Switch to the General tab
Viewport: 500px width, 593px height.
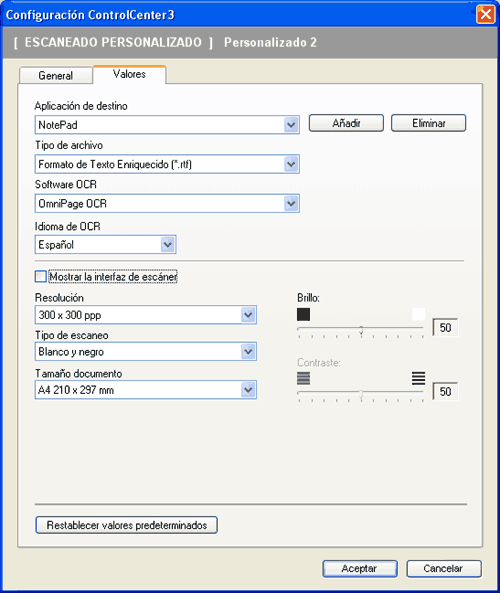pos(56,75)
